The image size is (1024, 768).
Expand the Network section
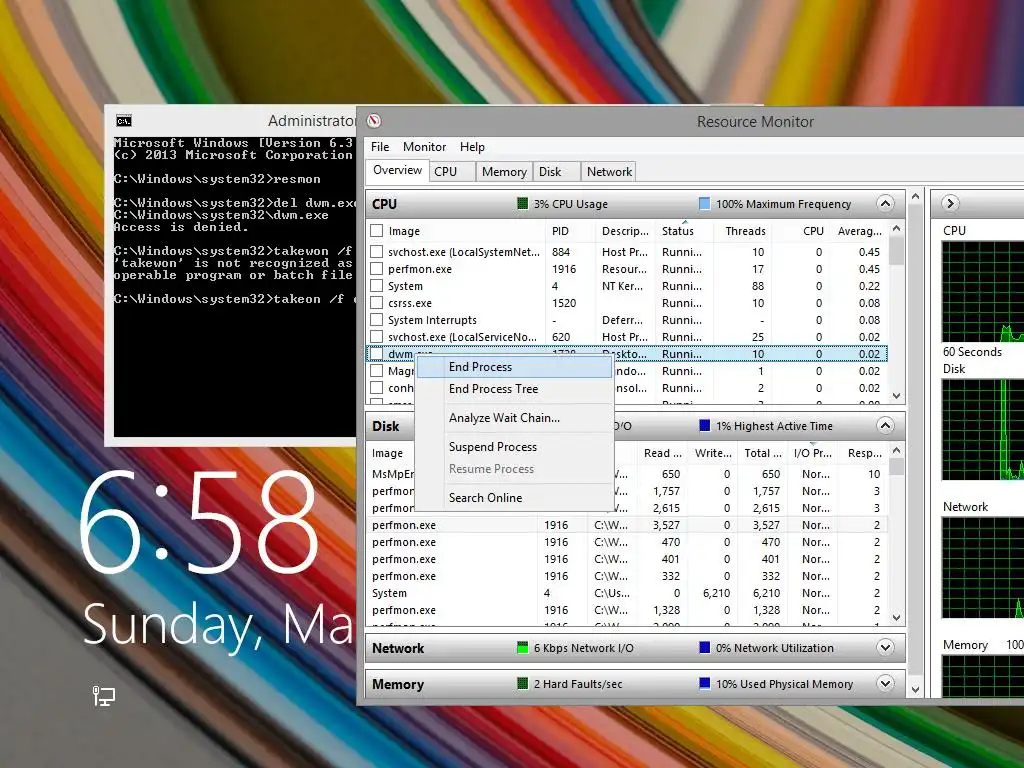point(885,648)
